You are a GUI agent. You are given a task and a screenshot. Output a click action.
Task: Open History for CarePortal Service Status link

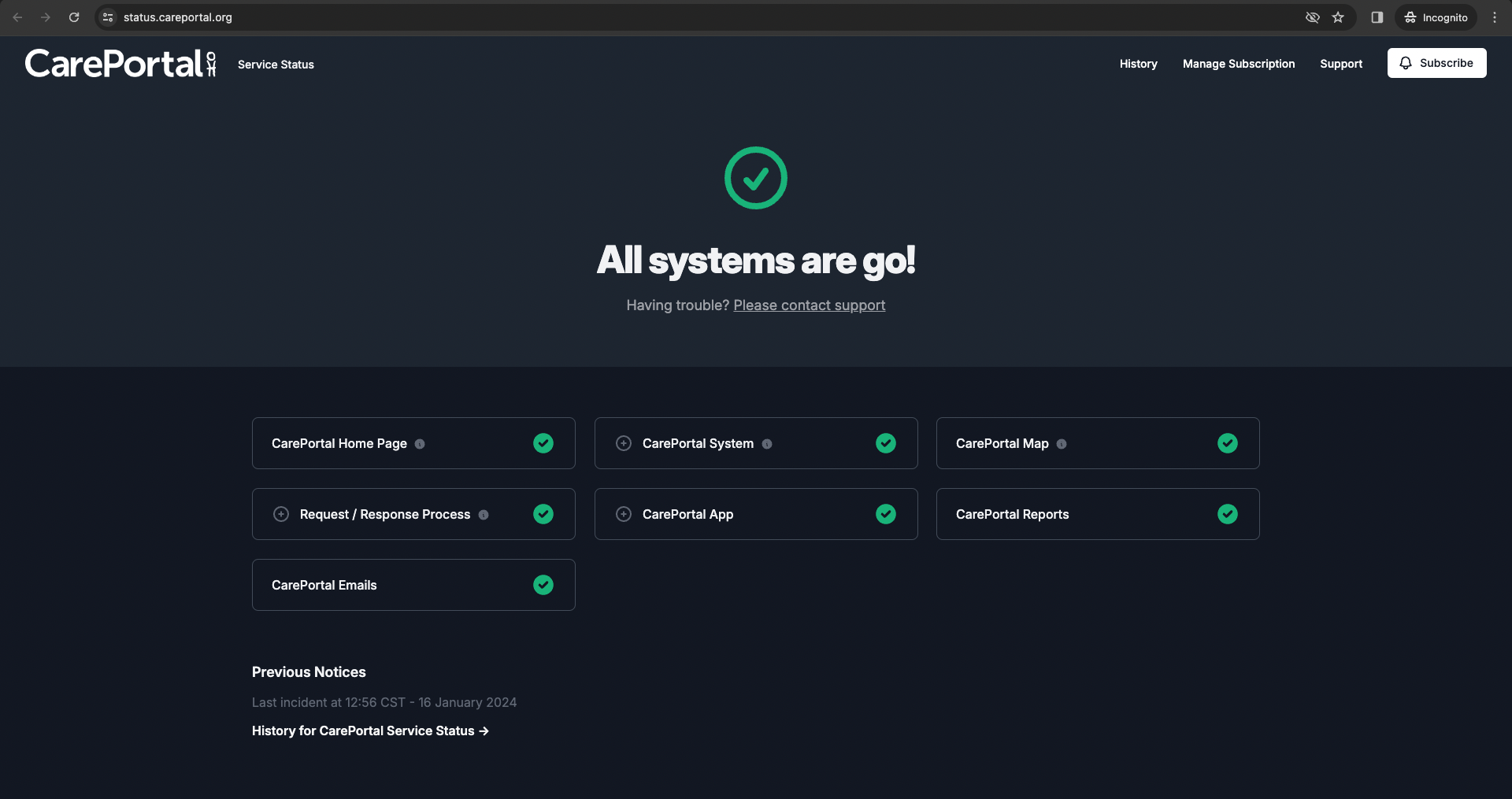(x=370, y=731)
